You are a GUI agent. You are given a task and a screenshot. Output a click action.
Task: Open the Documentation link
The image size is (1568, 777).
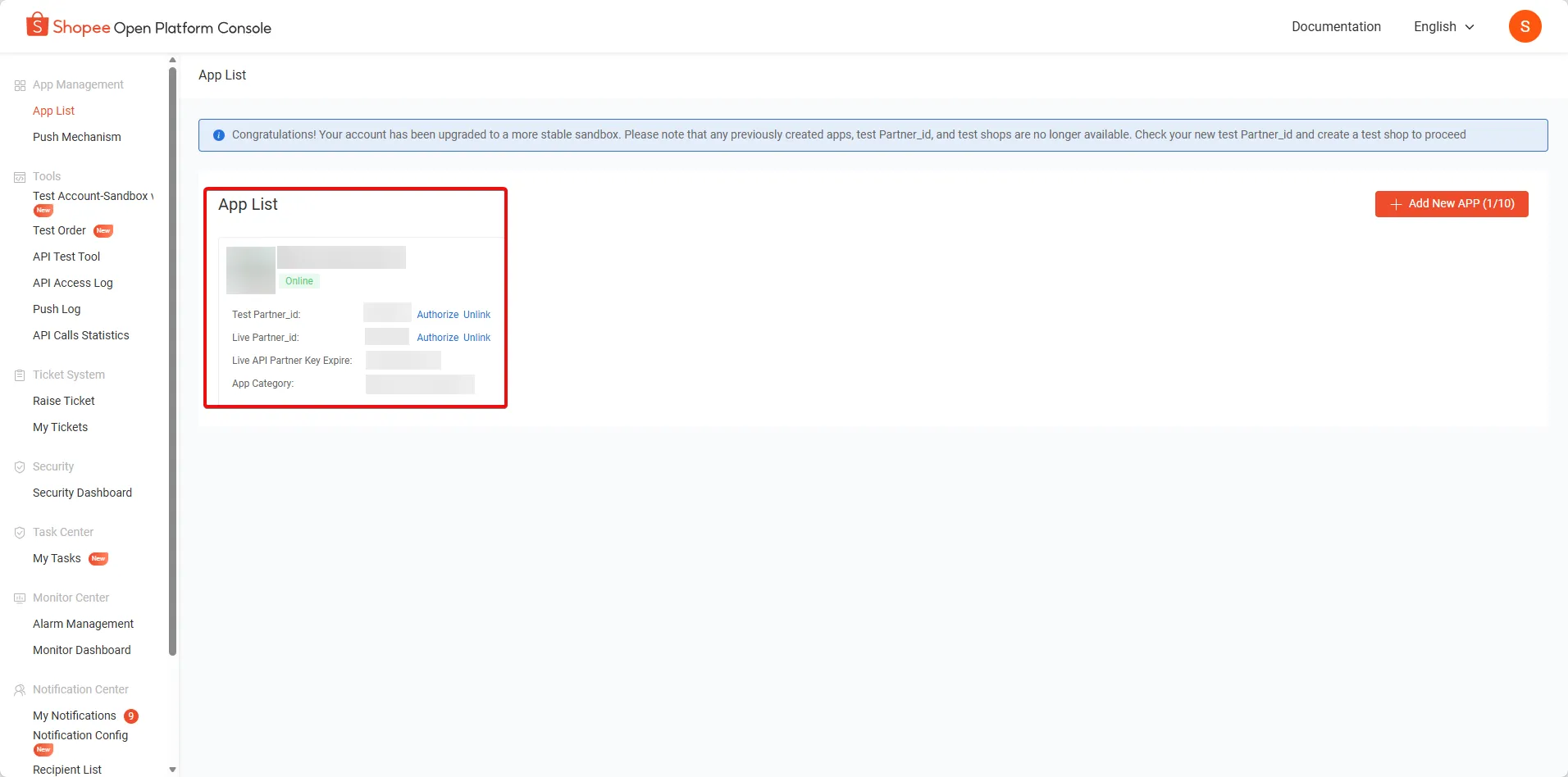[1336, 27]
